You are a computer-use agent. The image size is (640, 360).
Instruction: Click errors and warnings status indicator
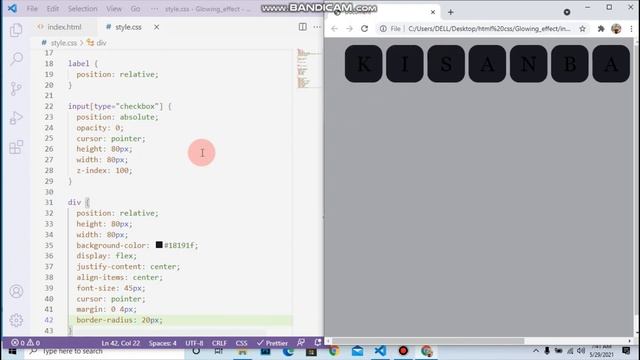(26, 343)
